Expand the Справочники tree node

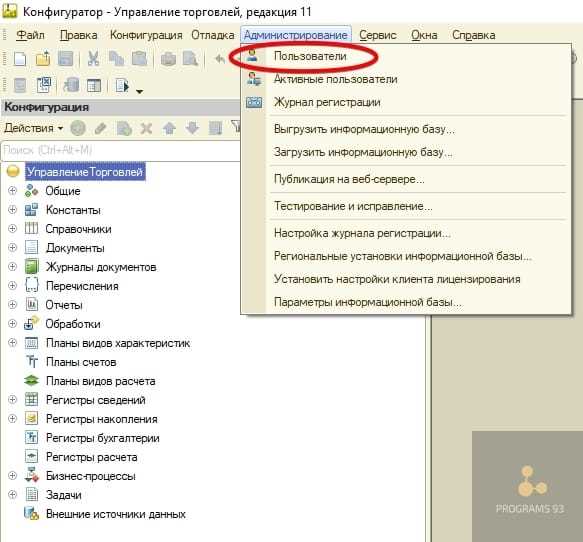click(x=12, y=228)
